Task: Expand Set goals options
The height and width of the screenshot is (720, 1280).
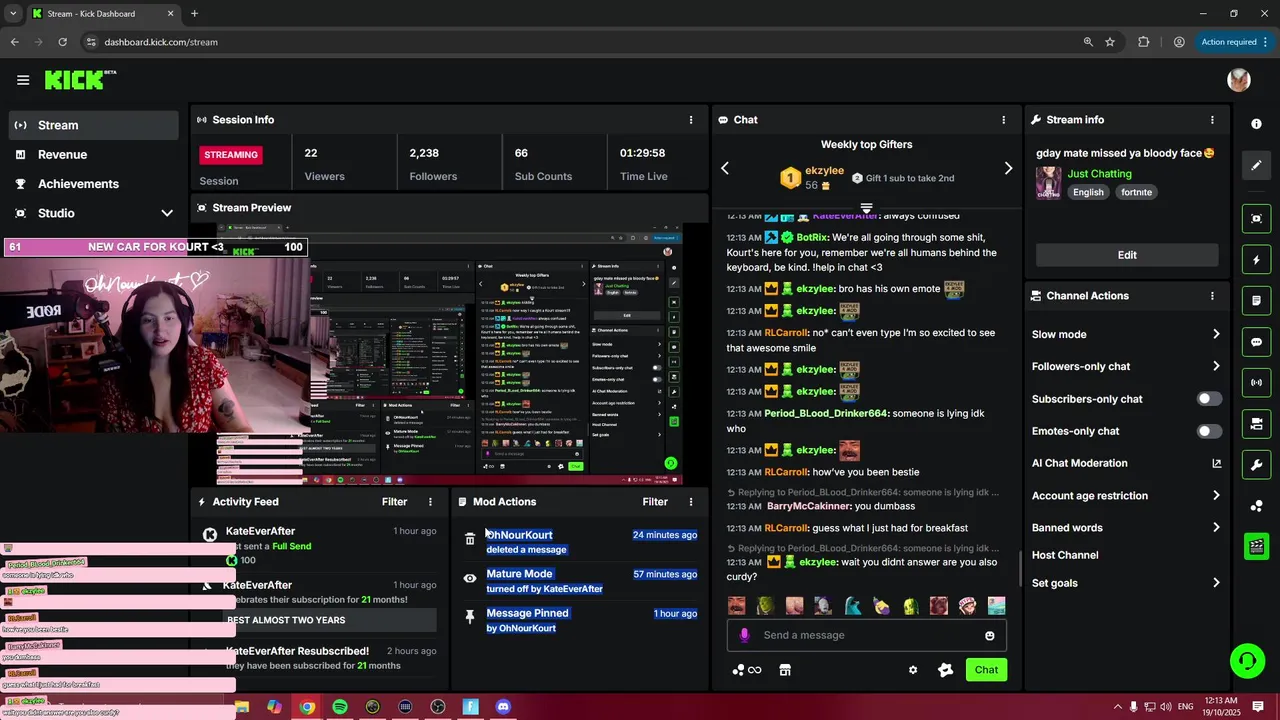Action: [x=1216, y=583]
